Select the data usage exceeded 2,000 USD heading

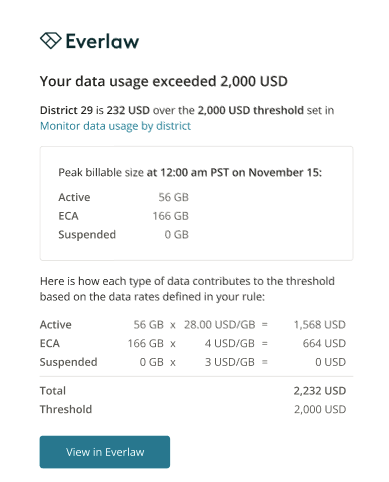coord(164,81)
